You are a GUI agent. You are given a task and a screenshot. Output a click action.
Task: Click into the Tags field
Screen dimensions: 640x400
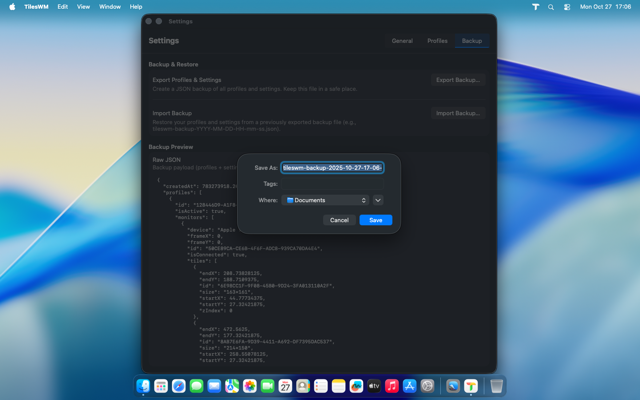coord(332,184)
